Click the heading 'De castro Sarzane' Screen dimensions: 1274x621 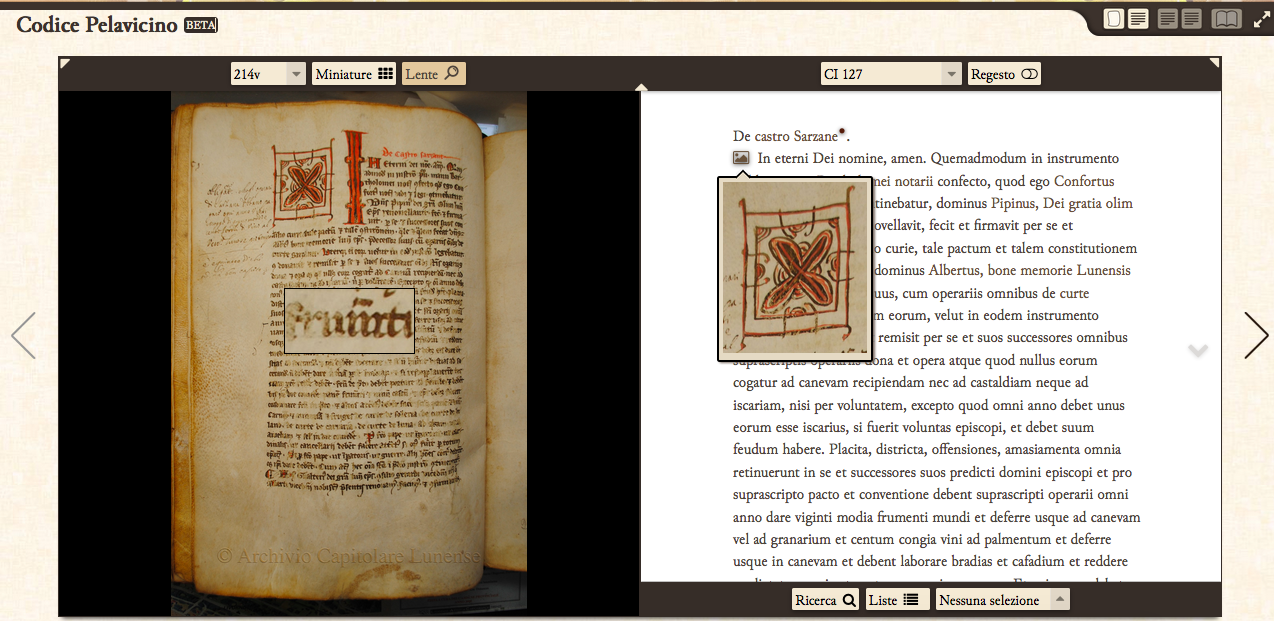(785, 136)
